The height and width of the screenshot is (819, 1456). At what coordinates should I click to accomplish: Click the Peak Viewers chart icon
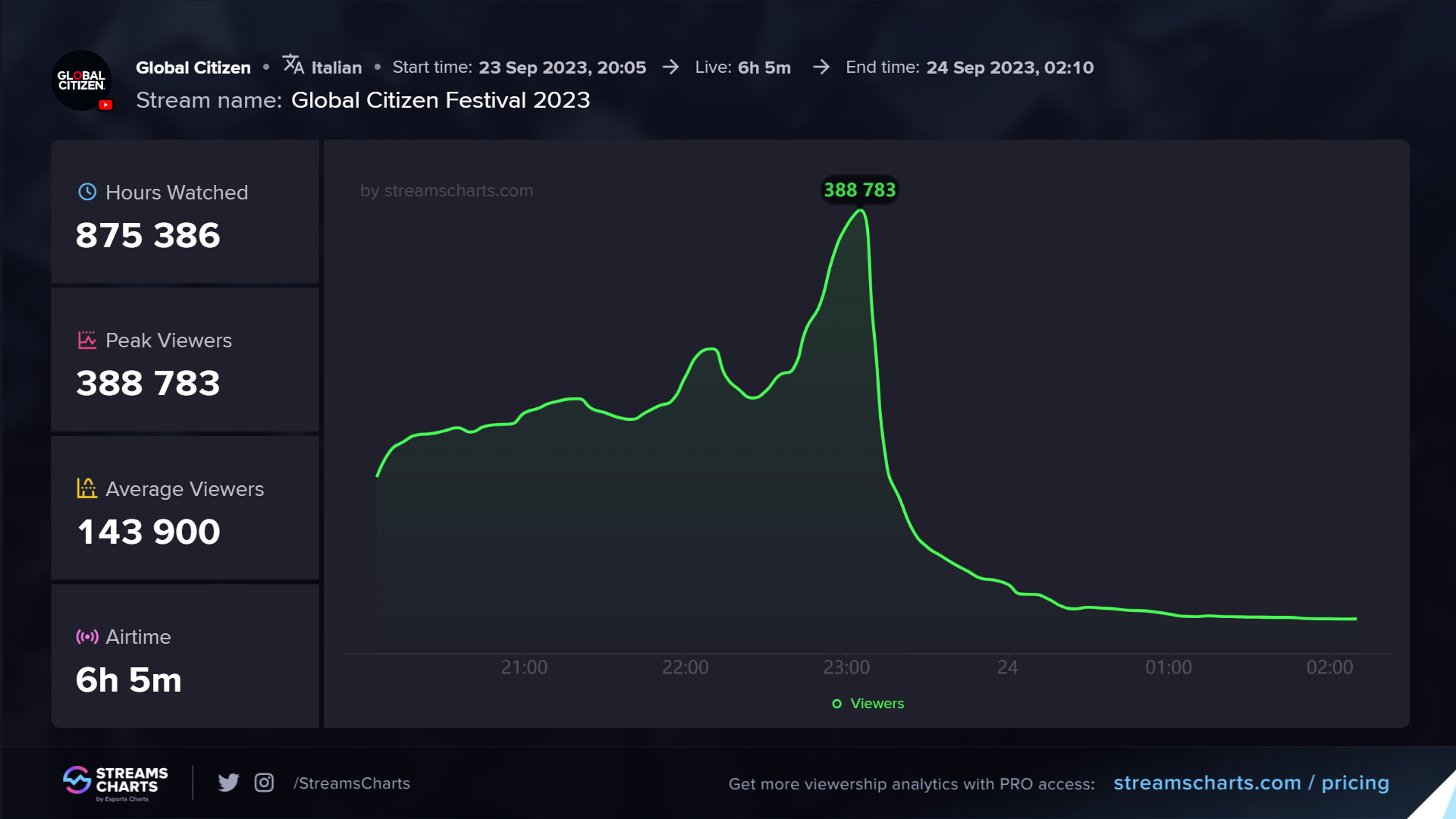[87, 340]
